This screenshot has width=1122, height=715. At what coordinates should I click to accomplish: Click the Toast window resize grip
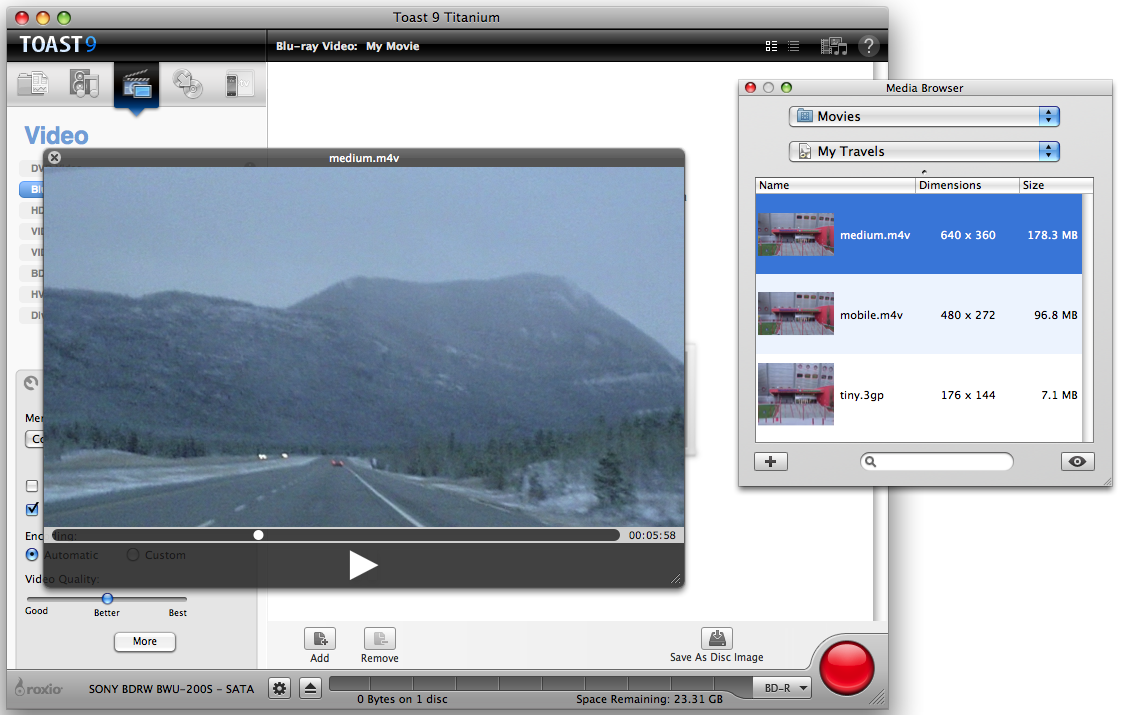click(x=879, y=697)
